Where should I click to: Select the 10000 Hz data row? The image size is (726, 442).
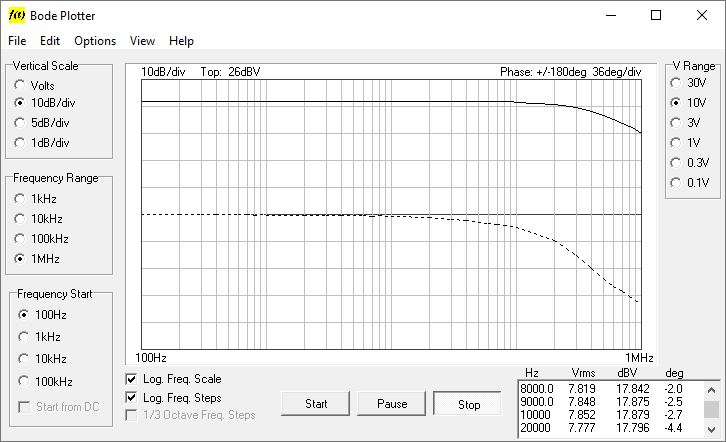pos(611,415)
